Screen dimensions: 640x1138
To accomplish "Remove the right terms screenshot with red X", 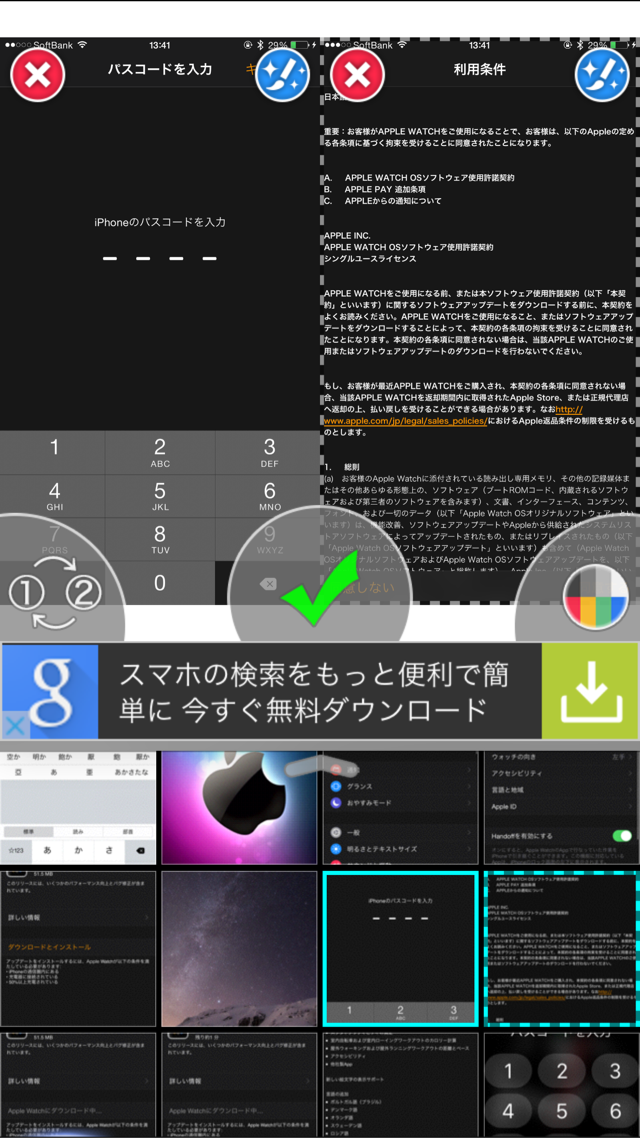I will tap(358, 75).
